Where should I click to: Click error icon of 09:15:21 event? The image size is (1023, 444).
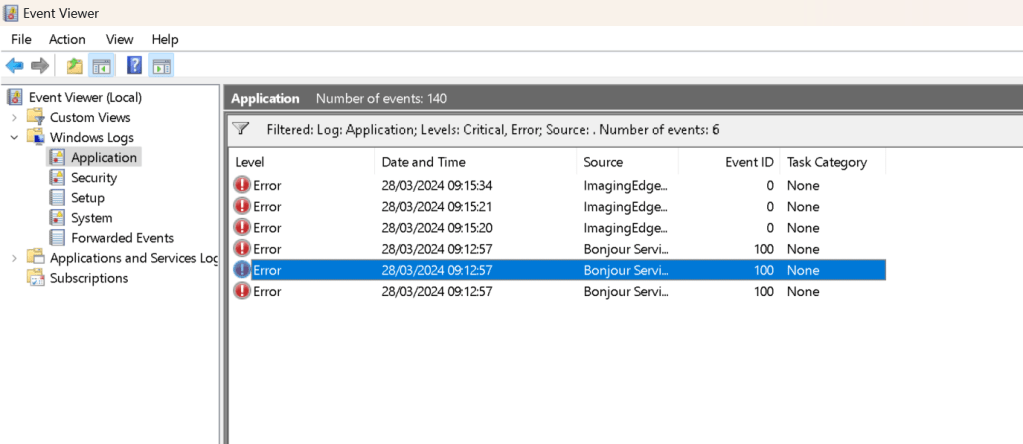[242, 207]
